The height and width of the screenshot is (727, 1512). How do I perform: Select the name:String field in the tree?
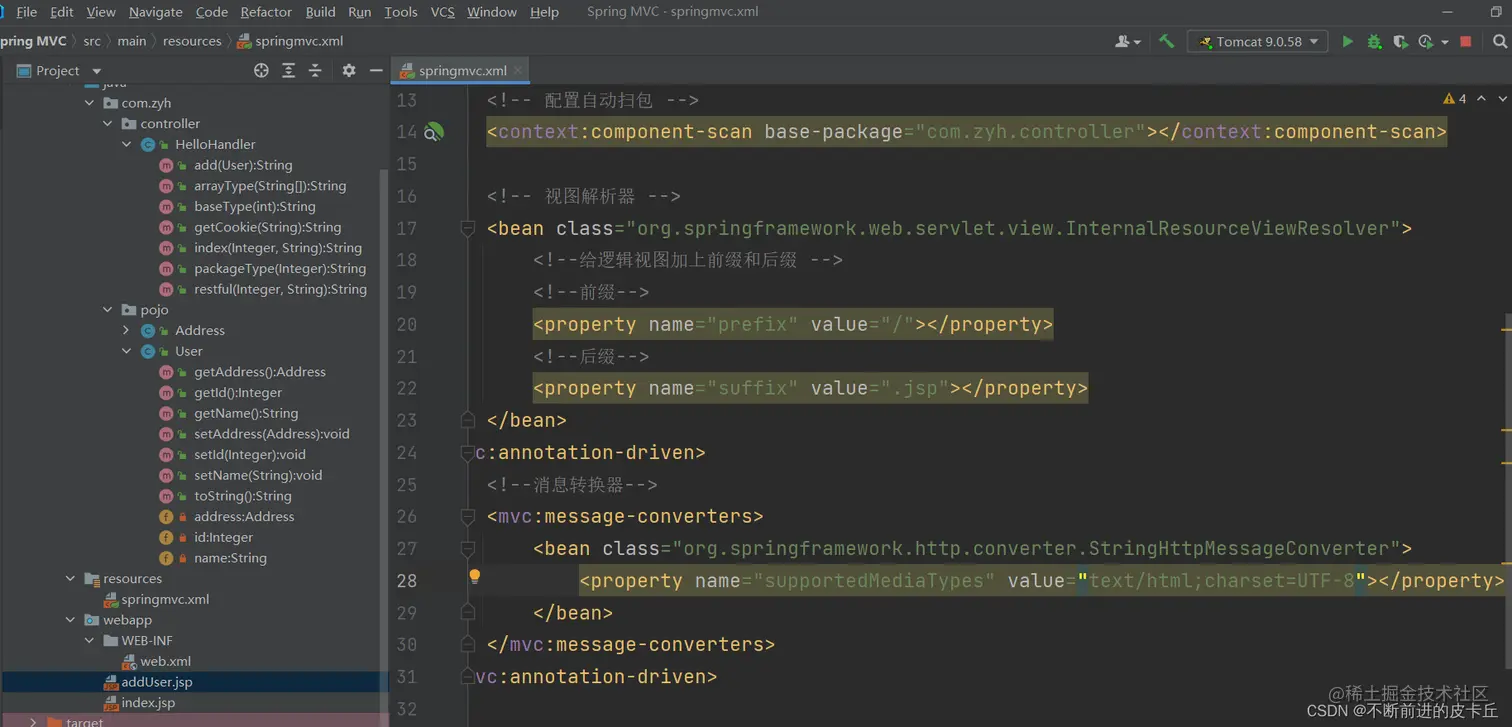230,558
